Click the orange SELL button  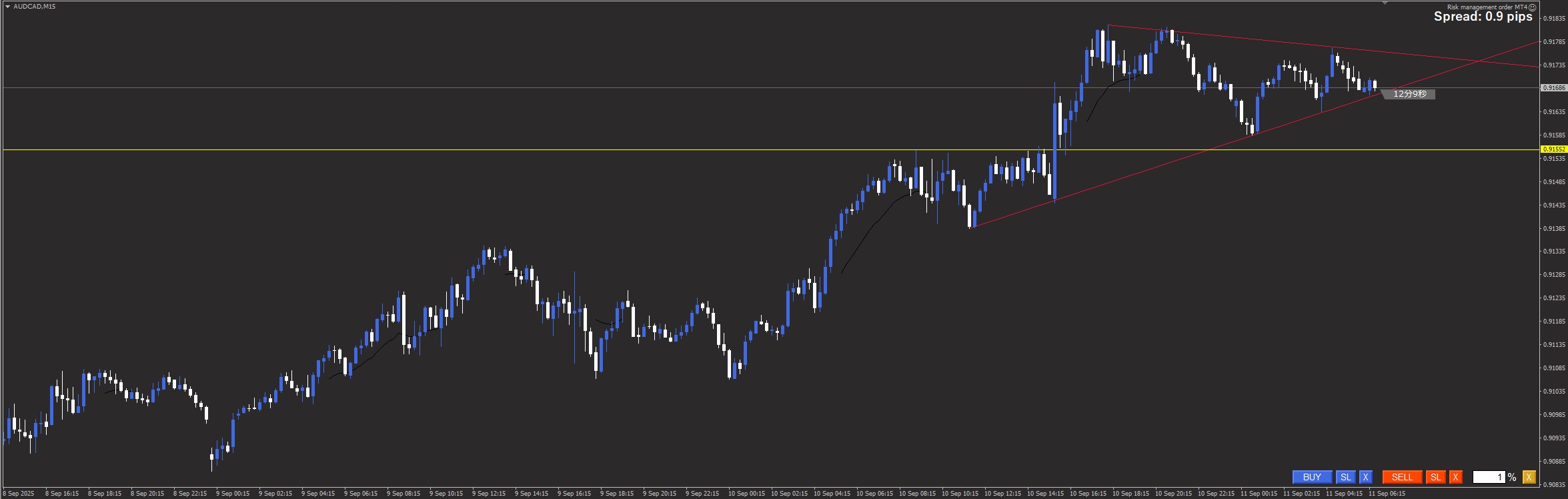pos(1402,477)
